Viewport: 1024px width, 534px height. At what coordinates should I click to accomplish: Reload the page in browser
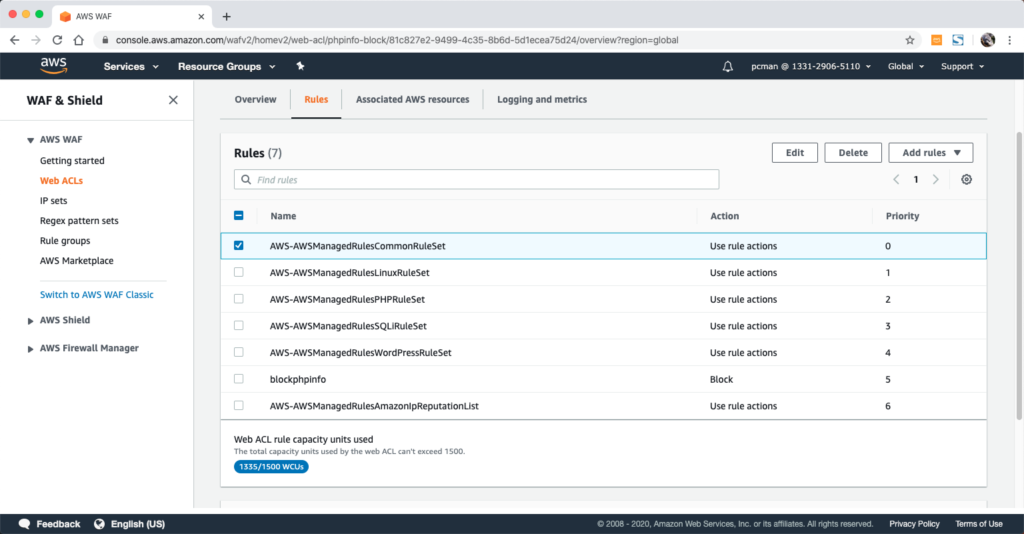pos(57,40)
